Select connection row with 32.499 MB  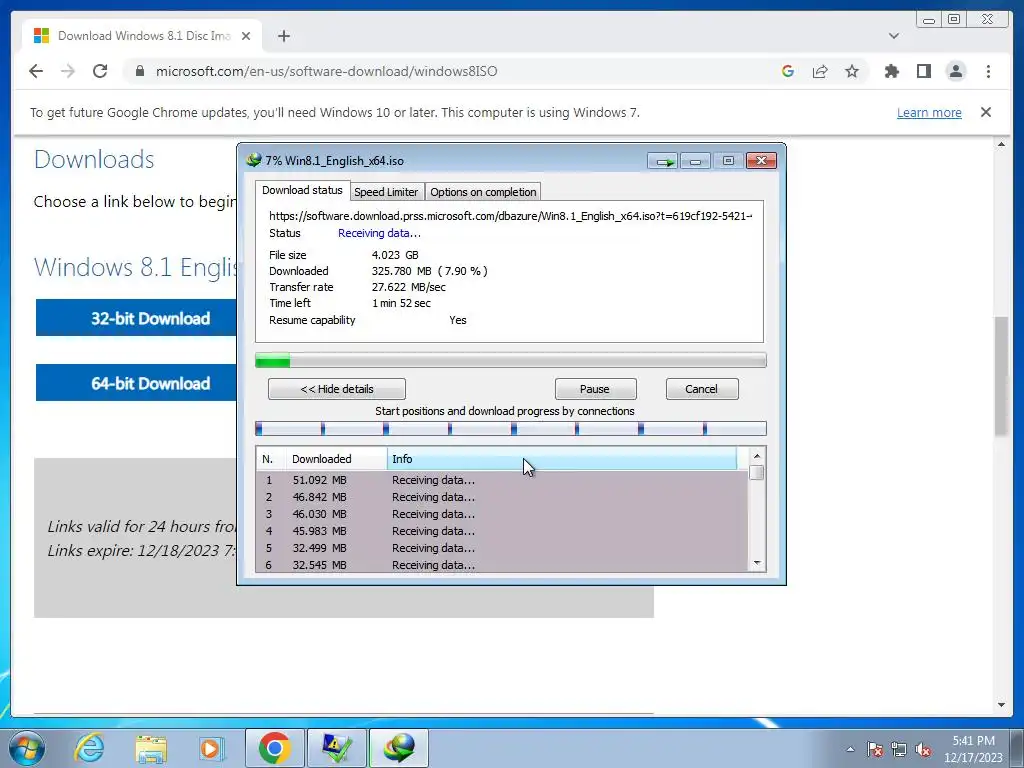pyautogui.click(x=502, y=548)
